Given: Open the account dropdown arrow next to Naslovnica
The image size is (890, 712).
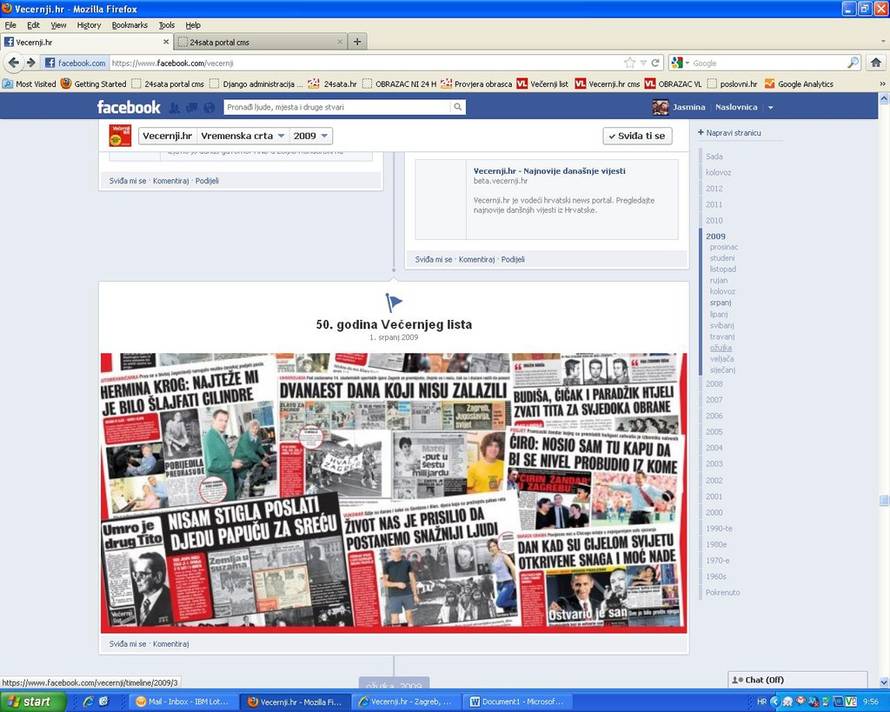Looking at the screenshot, I should click(768, 107).
